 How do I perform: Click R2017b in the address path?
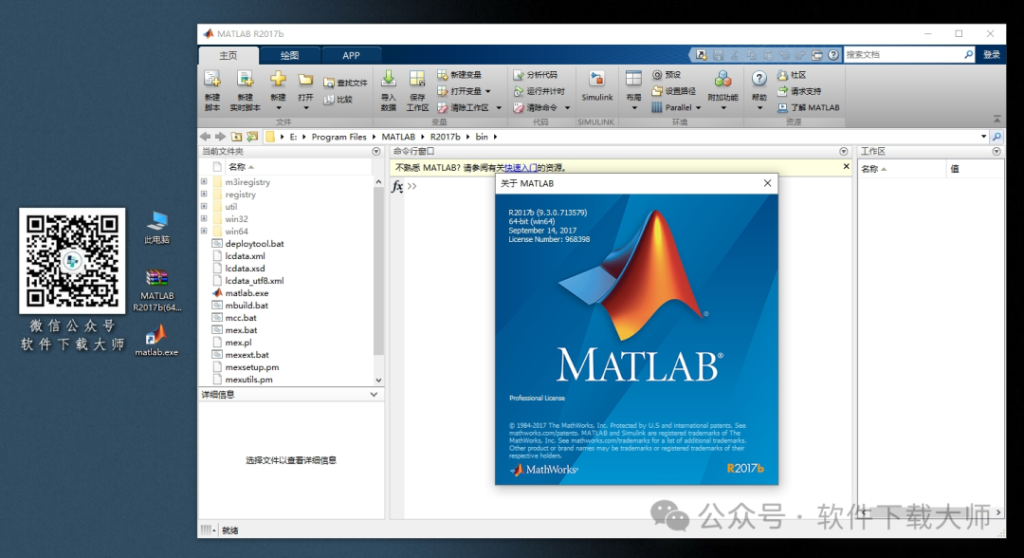coord(445,137)
